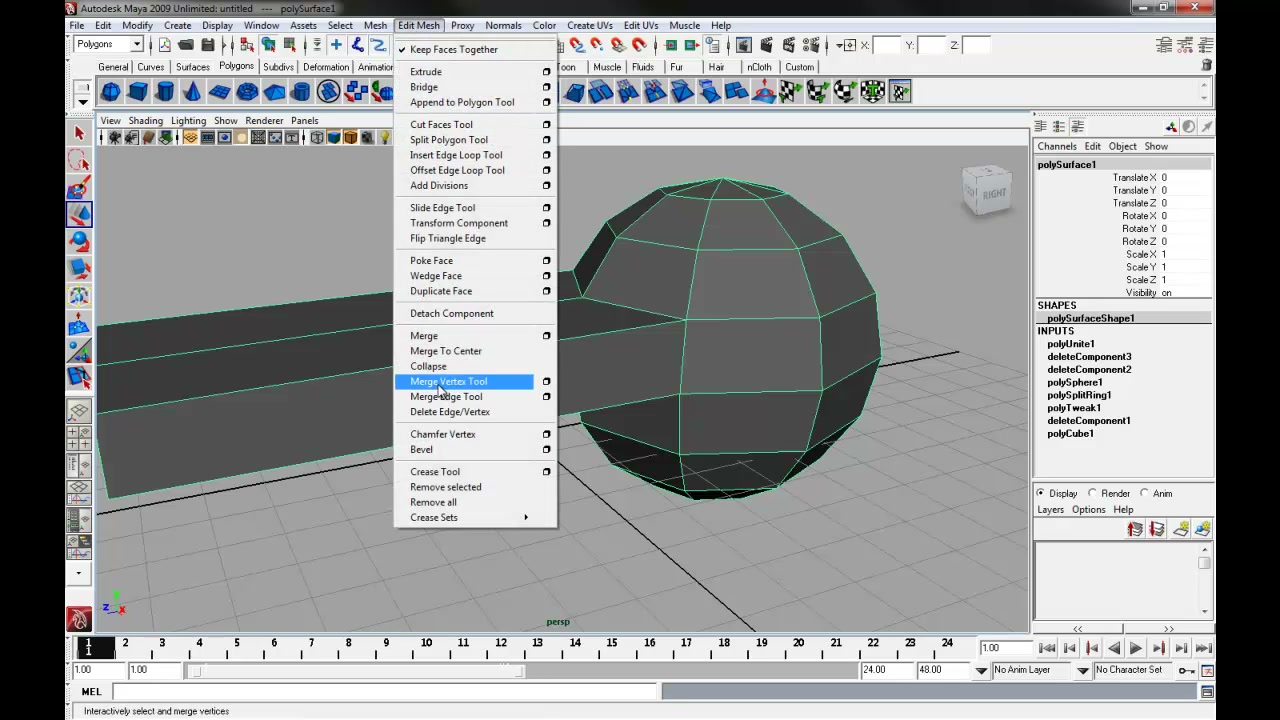
Task: Select the Anim radio button
Action: tap(1144, 493)
